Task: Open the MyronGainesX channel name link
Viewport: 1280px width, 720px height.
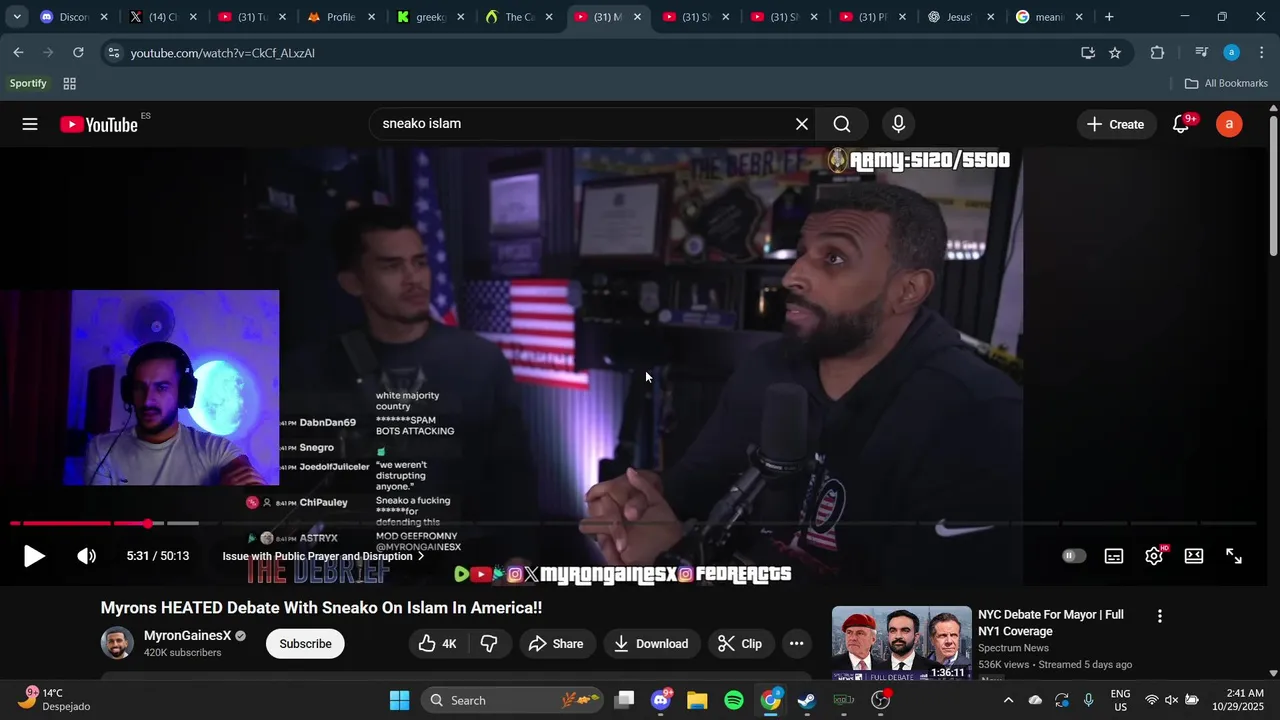Action: point(187,636)
